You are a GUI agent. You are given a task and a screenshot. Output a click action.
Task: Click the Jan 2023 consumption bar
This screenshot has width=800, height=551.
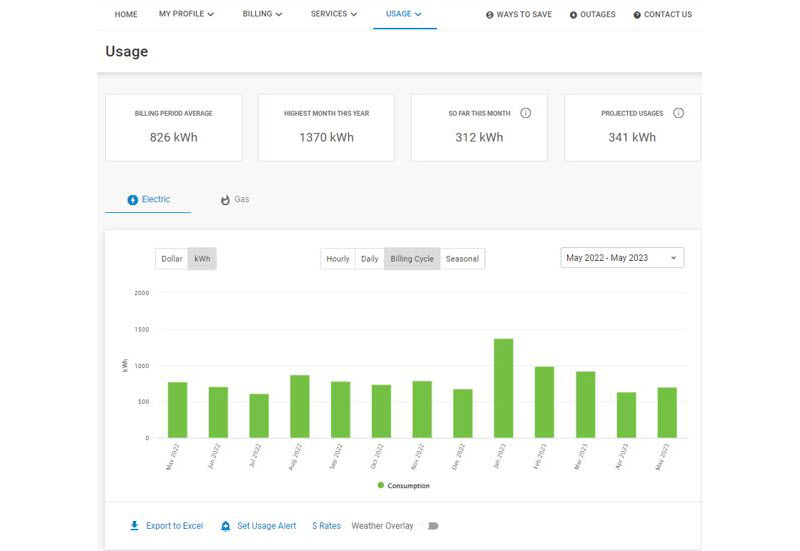click(503, 388)
